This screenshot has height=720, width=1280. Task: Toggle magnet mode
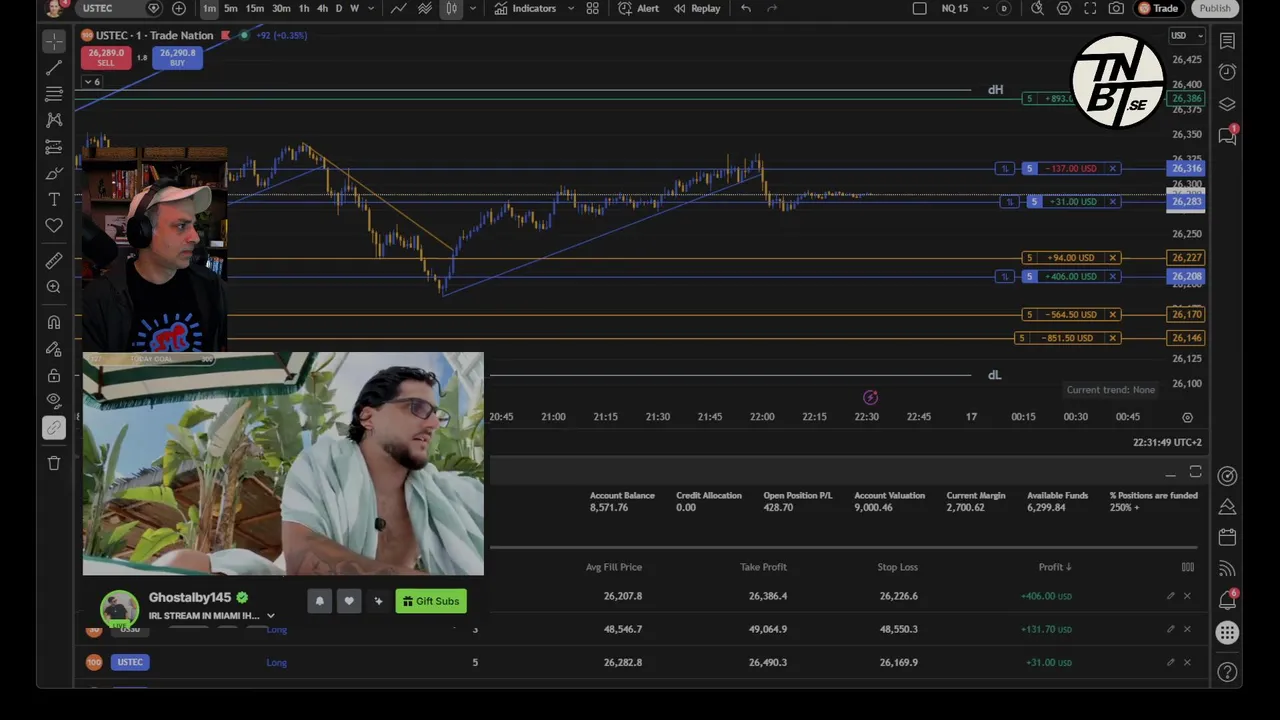[x=54, y=323]
